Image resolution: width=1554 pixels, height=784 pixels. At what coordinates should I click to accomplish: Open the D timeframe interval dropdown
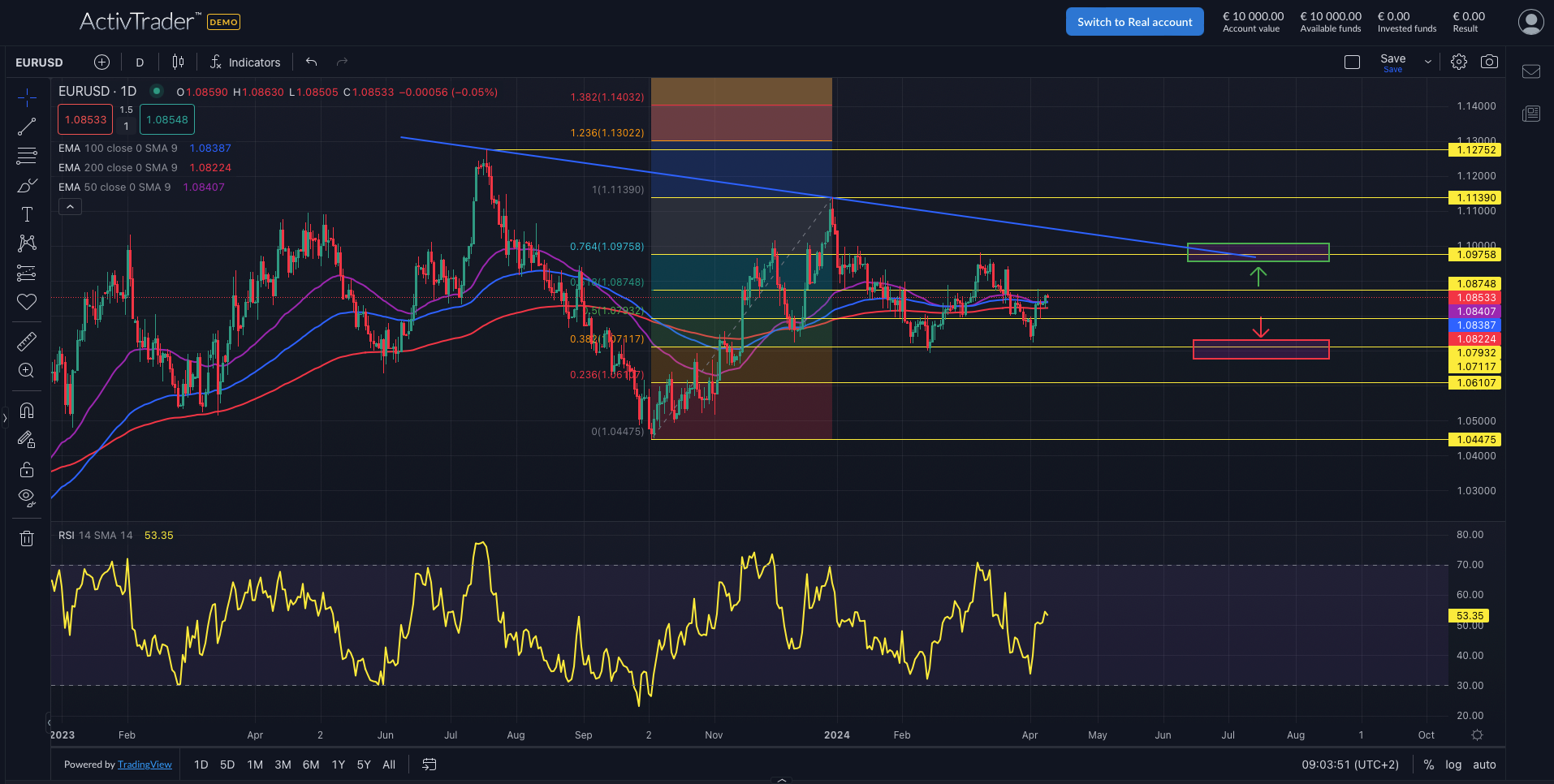[x=139, y=62]
